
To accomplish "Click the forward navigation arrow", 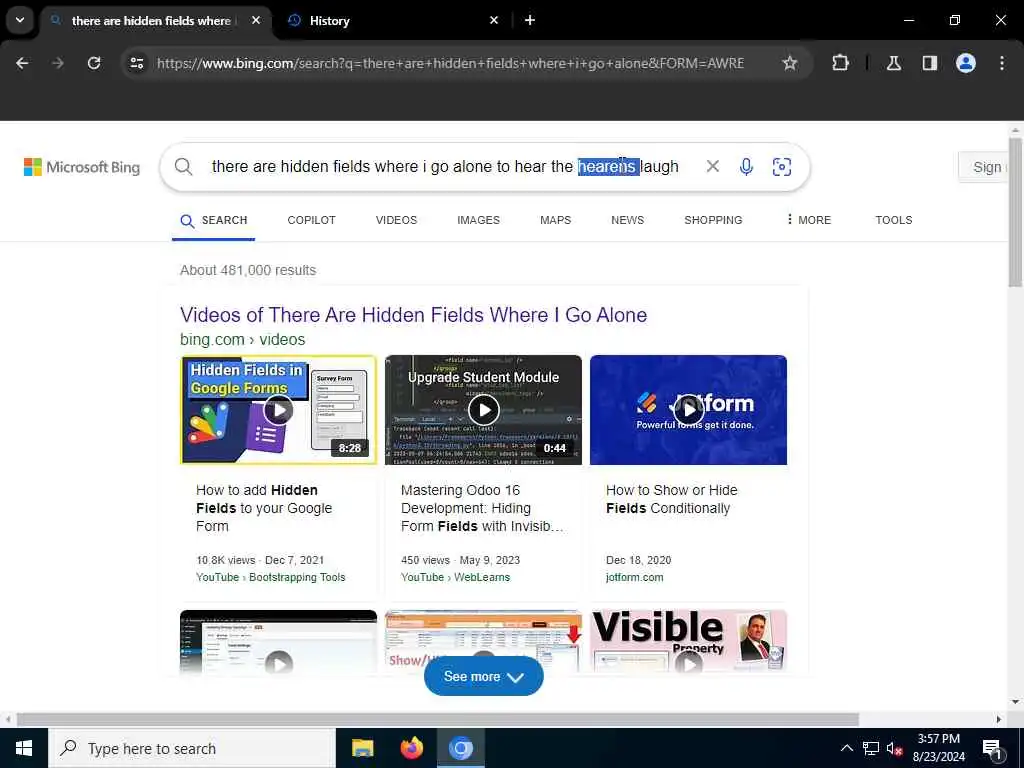I will [x=58, y=63].
